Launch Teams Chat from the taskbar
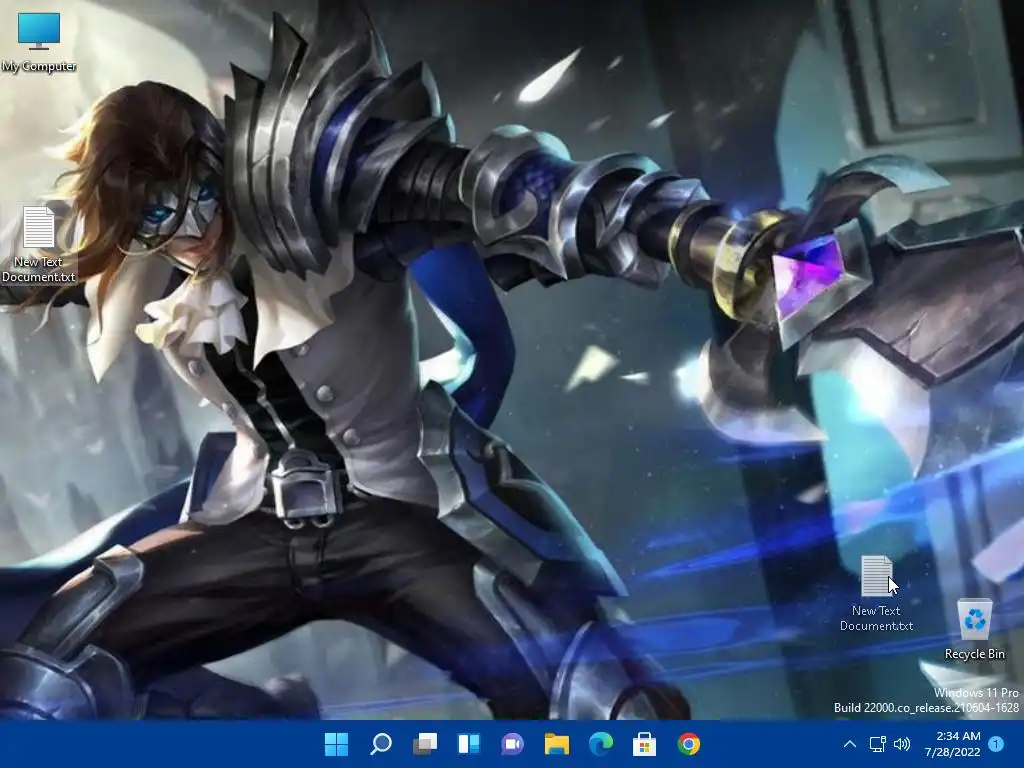Screen dimensions: 1024x768 tap(513, 744)
